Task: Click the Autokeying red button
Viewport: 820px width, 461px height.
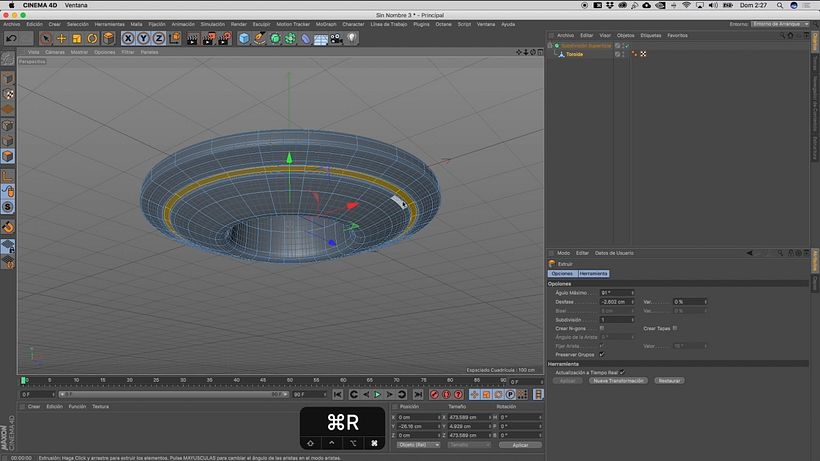Action: click(446, 395)
